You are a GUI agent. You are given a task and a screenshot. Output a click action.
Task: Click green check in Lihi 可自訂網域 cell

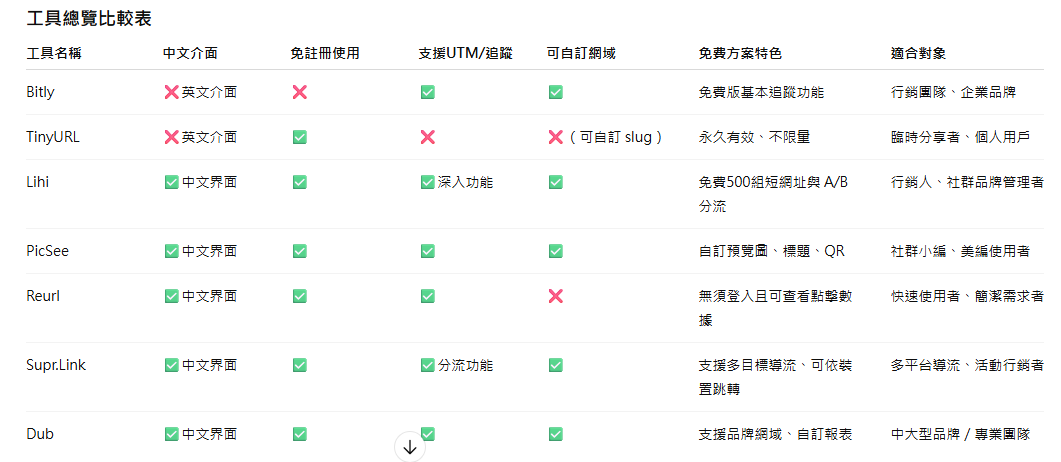[x=556, y=182]
